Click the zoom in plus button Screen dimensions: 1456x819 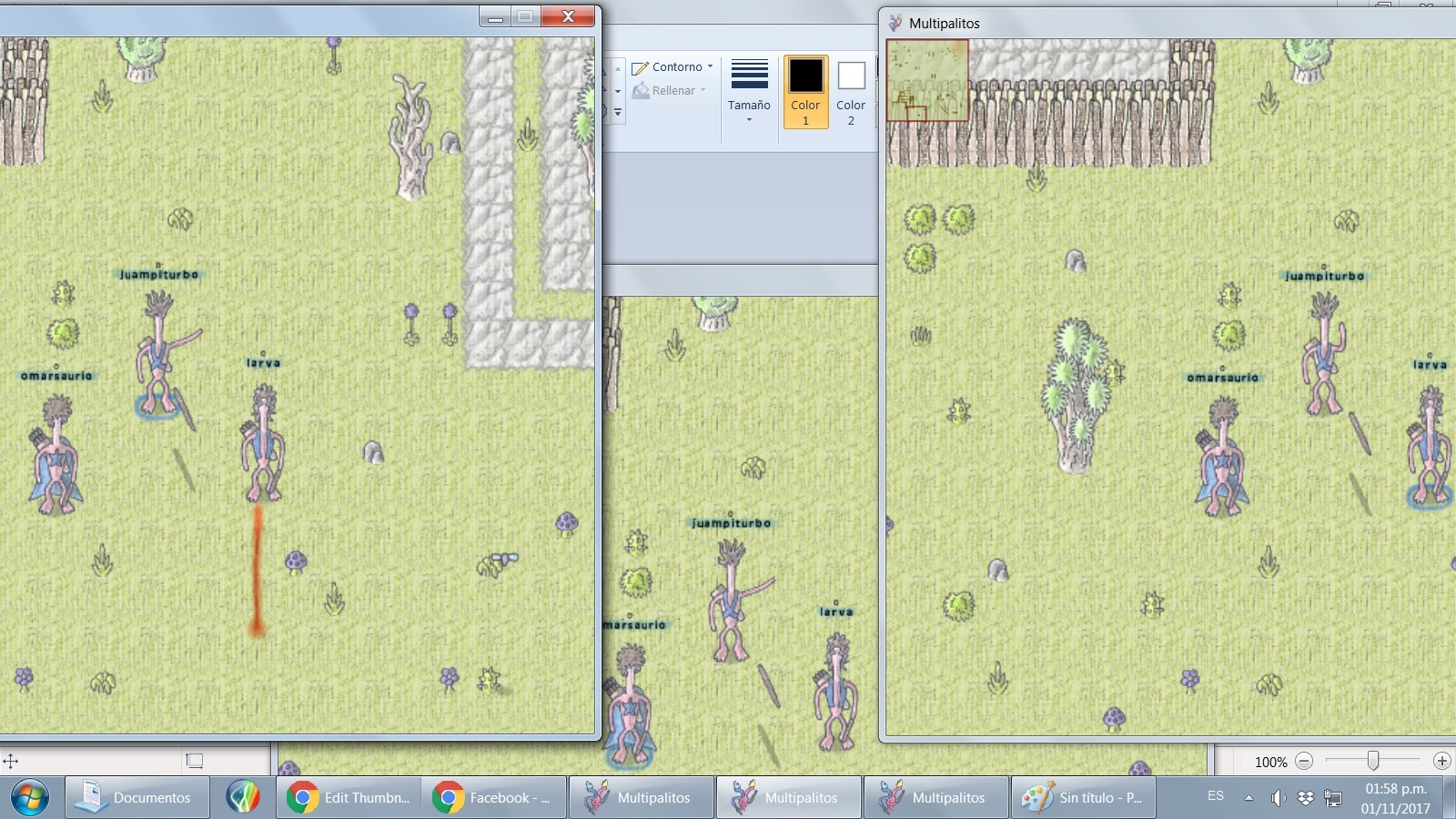1441,761
